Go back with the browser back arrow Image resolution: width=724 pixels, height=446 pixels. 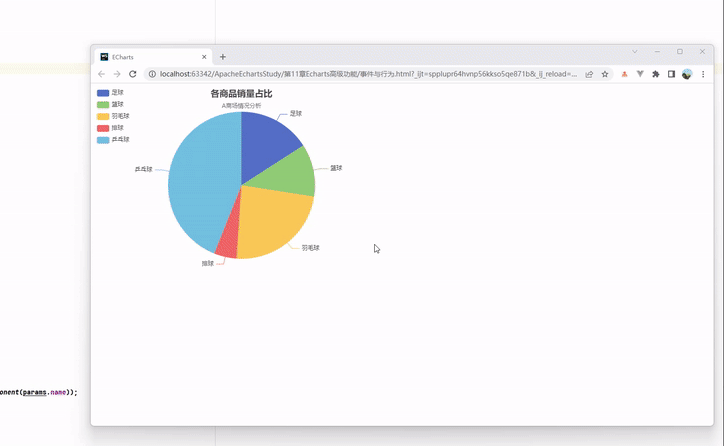click(102, 74)
